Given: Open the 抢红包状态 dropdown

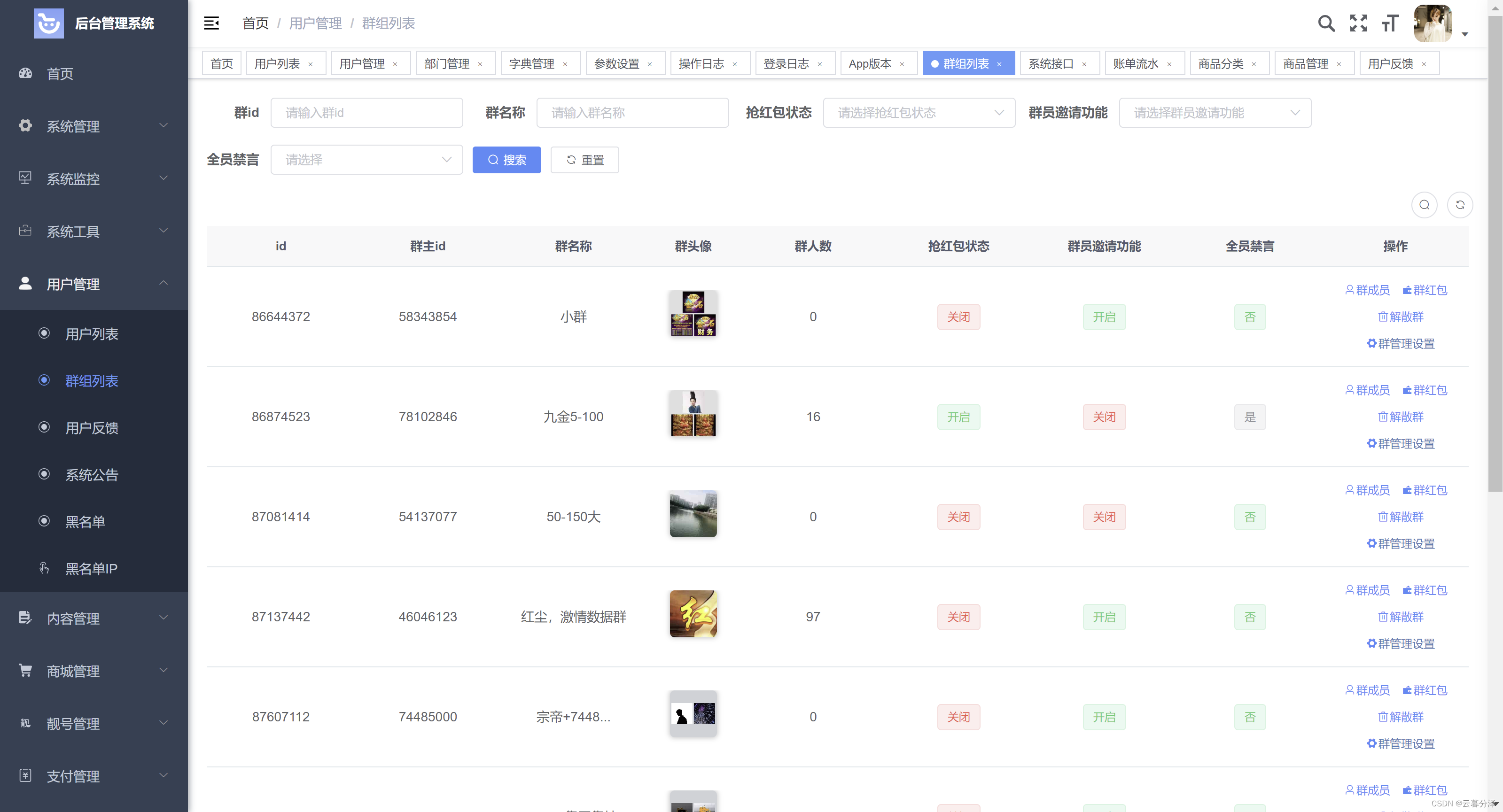Looking at the screenshot, I should pyautogui.click(x=919, y=113).
